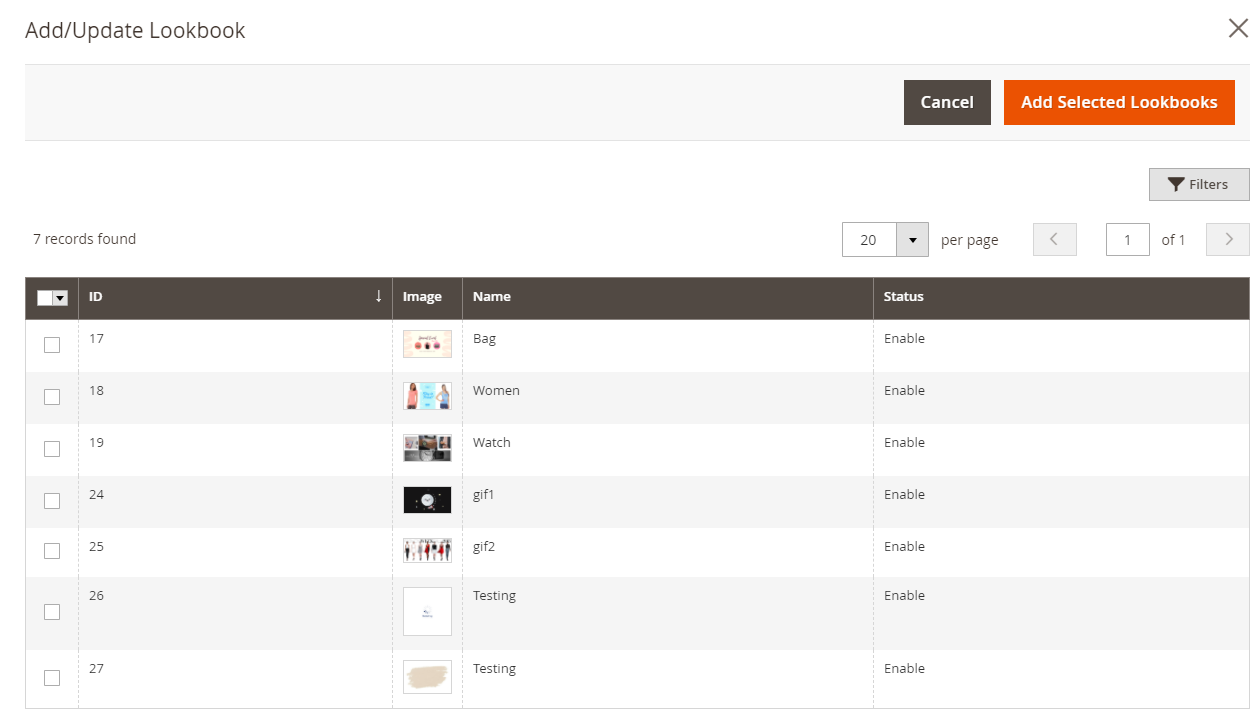Click the gif2 thumbnail image
1254x709 pixels.
click(x=427, y=551)
